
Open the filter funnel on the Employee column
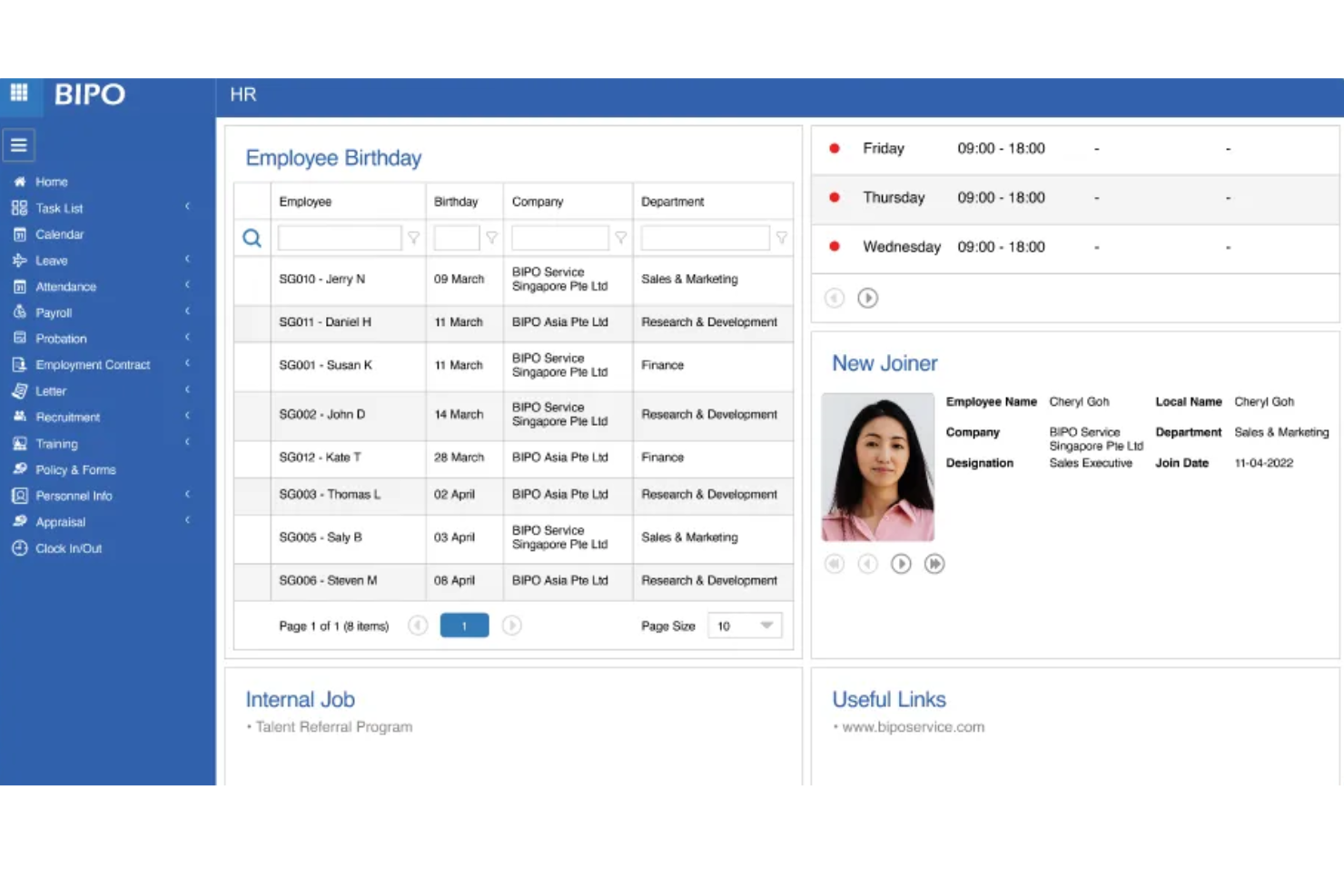point(415,238)
